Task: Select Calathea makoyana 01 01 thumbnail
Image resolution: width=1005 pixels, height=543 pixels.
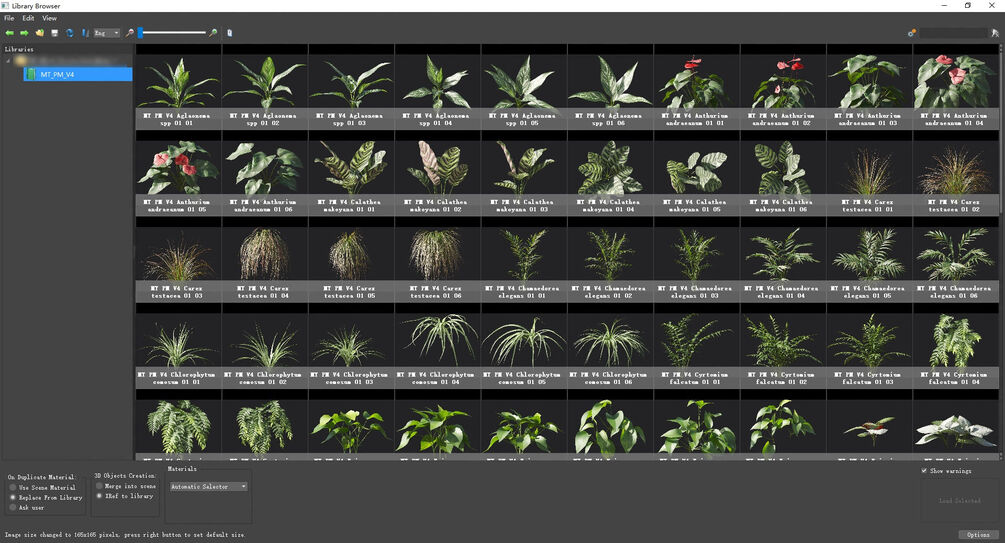Action: (351, 173)
